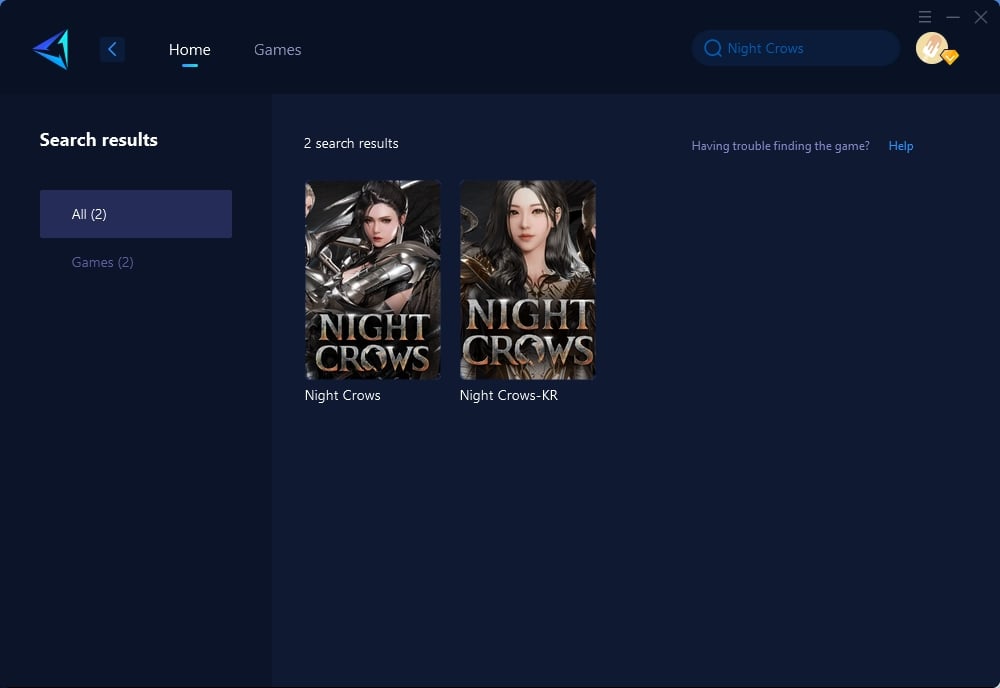Click the "2 search results" count text

351,143
